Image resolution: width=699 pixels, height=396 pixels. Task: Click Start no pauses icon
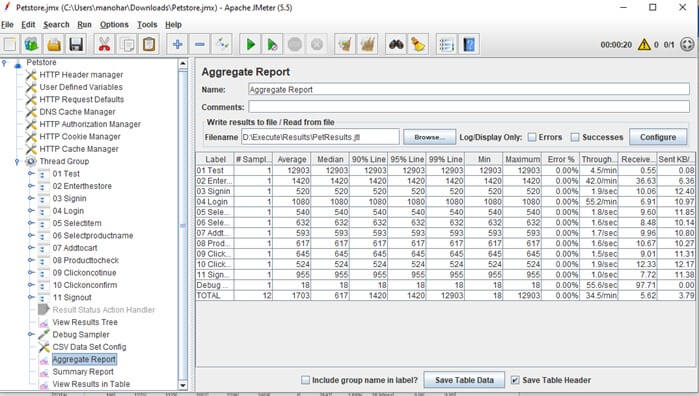coord(272,45)
